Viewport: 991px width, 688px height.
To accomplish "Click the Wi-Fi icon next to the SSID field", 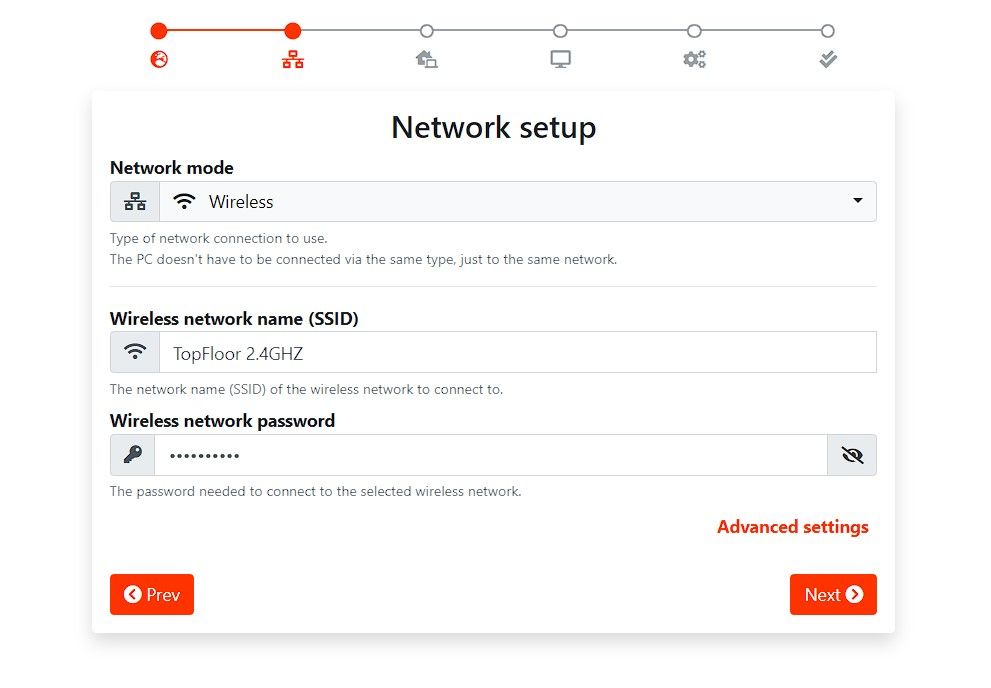I will click(134, 351).
